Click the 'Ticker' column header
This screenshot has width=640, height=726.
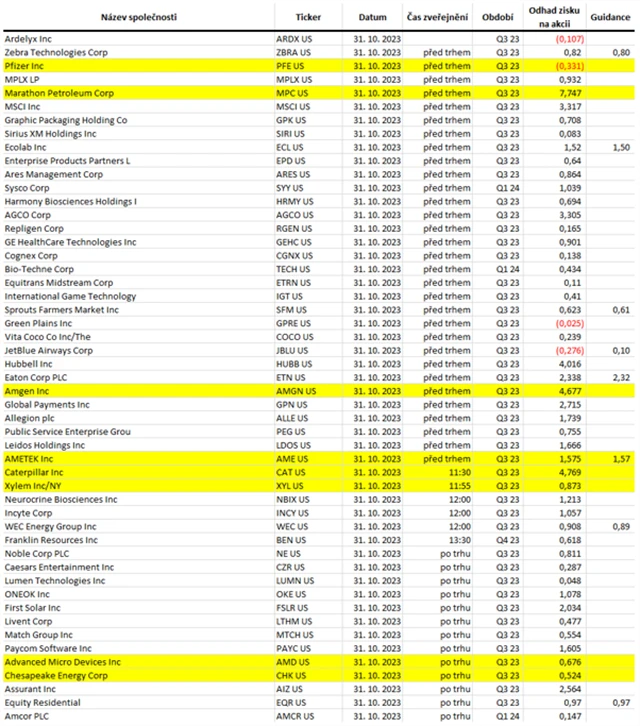point(308,17)
